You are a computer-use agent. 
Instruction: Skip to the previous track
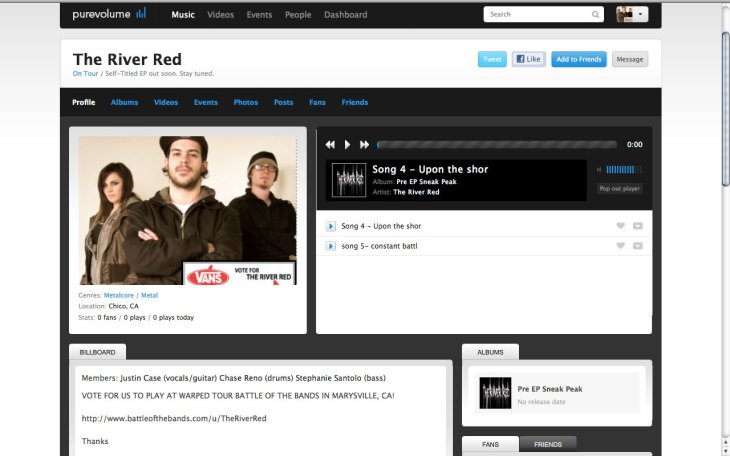point(330,145)
